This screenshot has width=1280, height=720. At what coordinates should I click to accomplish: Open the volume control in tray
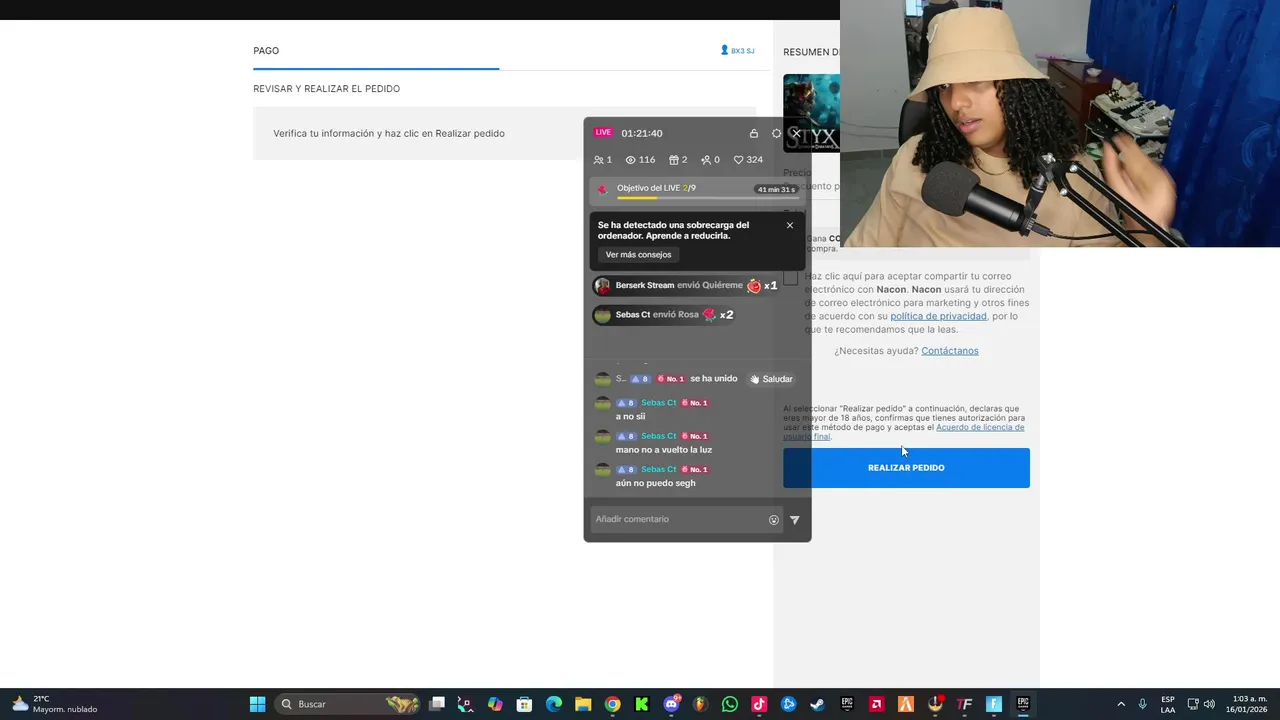[1209, 704]
